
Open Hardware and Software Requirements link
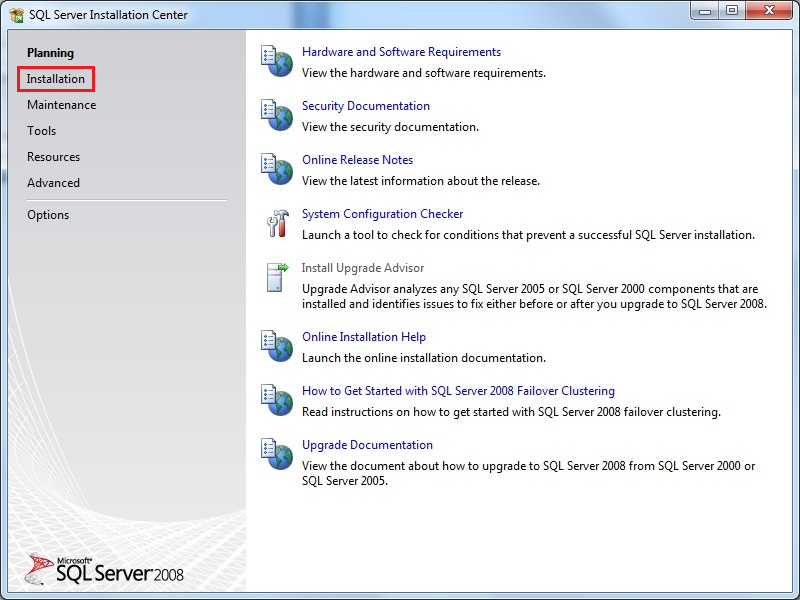[402, 52]
